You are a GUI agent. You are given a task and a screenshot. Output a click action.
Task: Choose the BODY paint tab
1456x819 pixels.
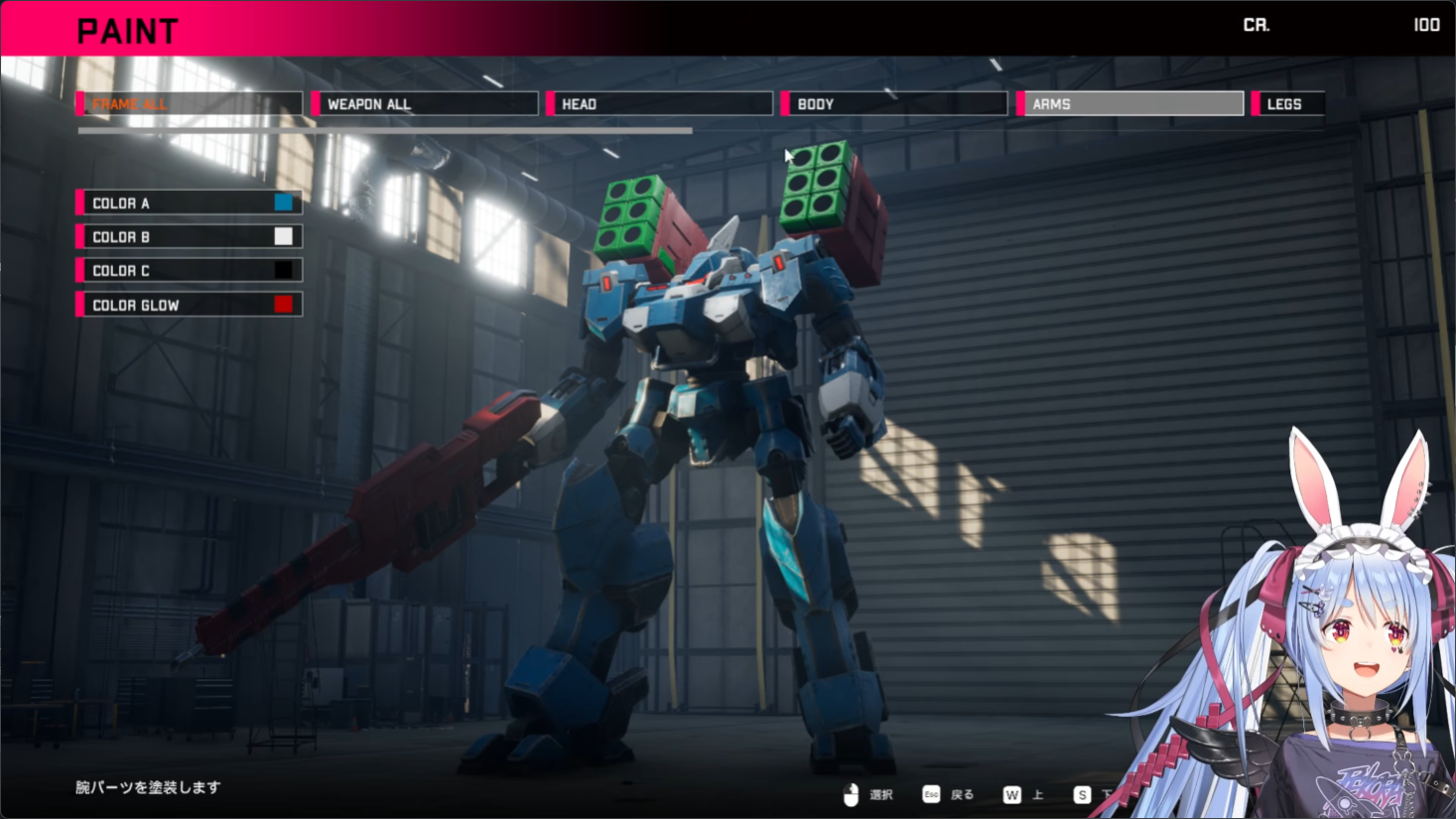pyautogui.click(x=894, y=103)
